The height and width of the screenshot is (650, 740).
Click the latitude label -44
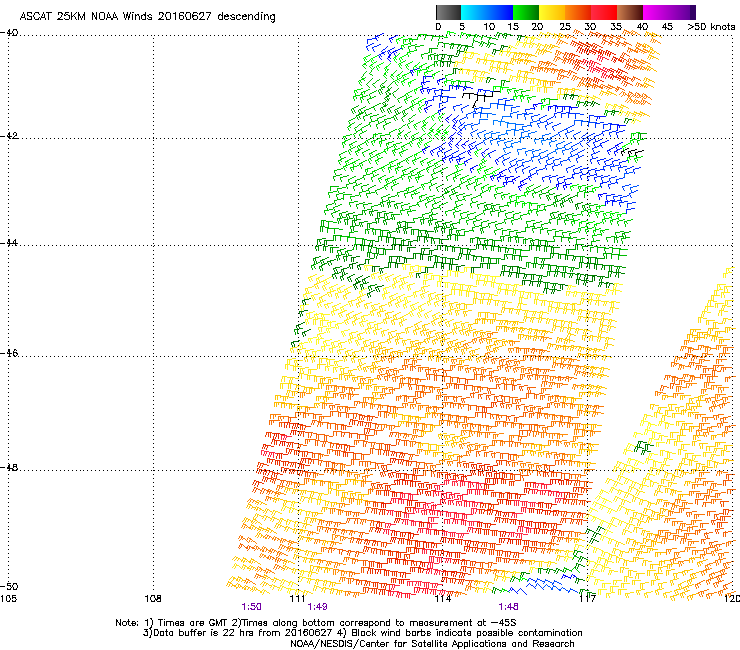point(9,243)
